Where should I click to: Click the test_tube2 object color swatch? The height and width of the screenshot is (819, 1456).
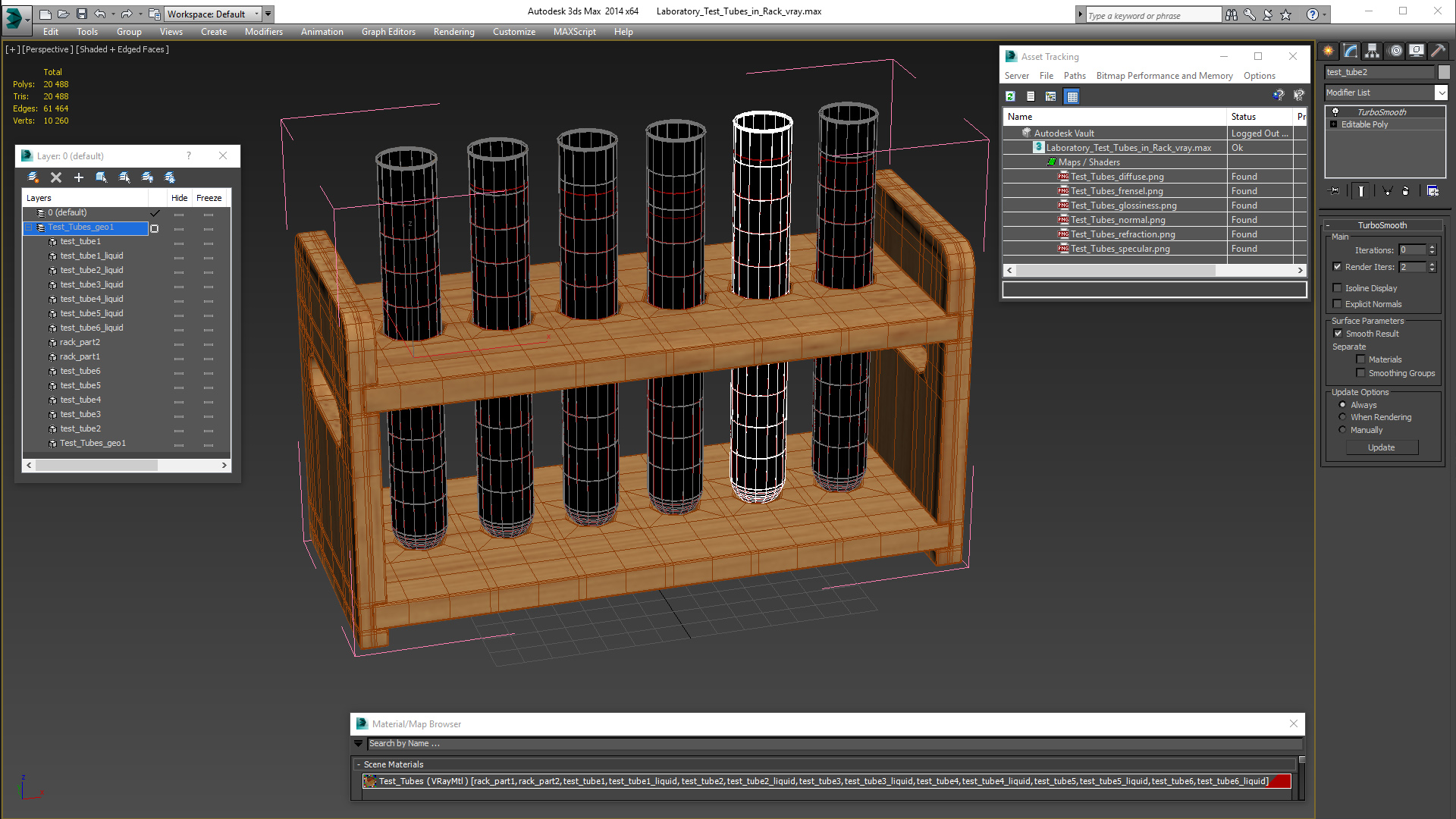point(1444,72)
